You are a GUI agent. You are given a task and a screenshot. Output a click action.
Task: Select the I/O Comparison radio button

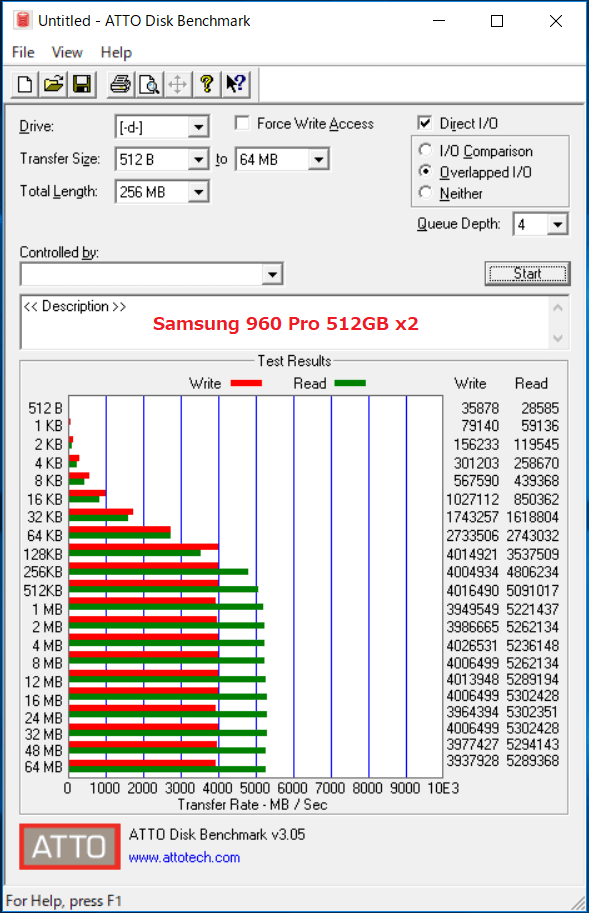click(425, 150)
